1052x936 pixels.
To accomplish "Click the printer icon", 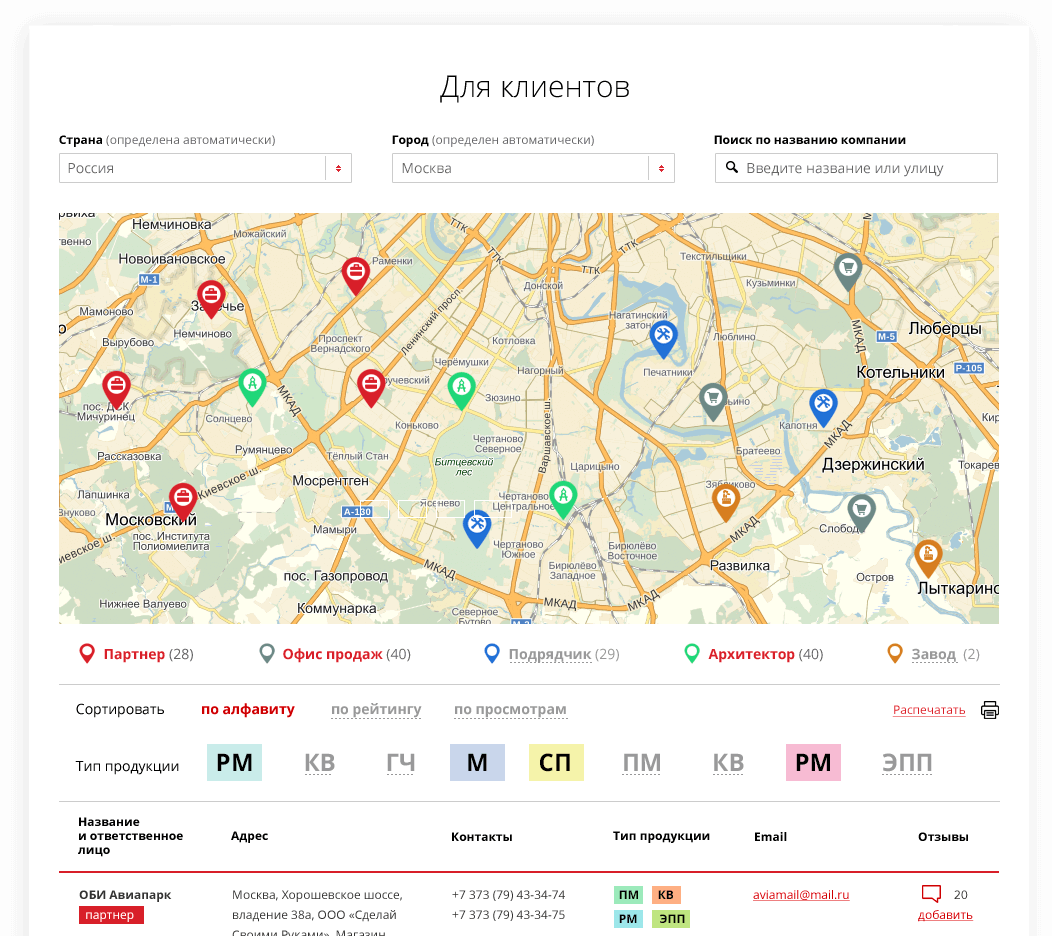I will pos(990,710).
